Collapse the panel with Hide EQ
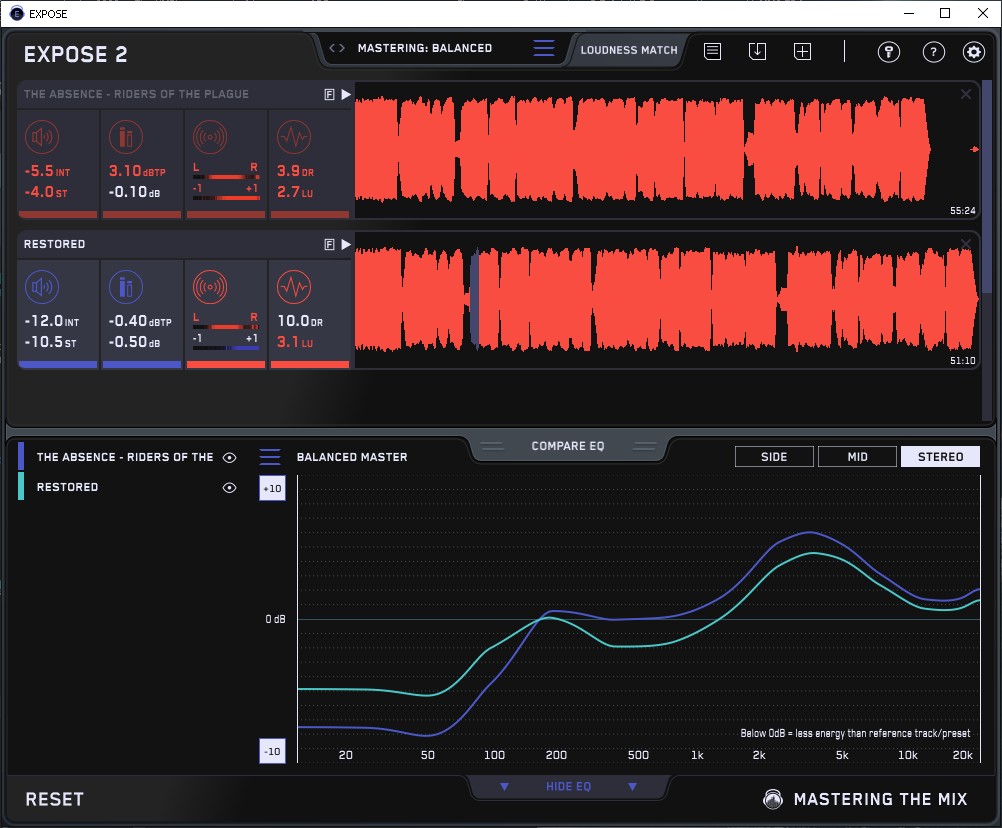Screen dimensions: 1002x828 click(568, 786)
